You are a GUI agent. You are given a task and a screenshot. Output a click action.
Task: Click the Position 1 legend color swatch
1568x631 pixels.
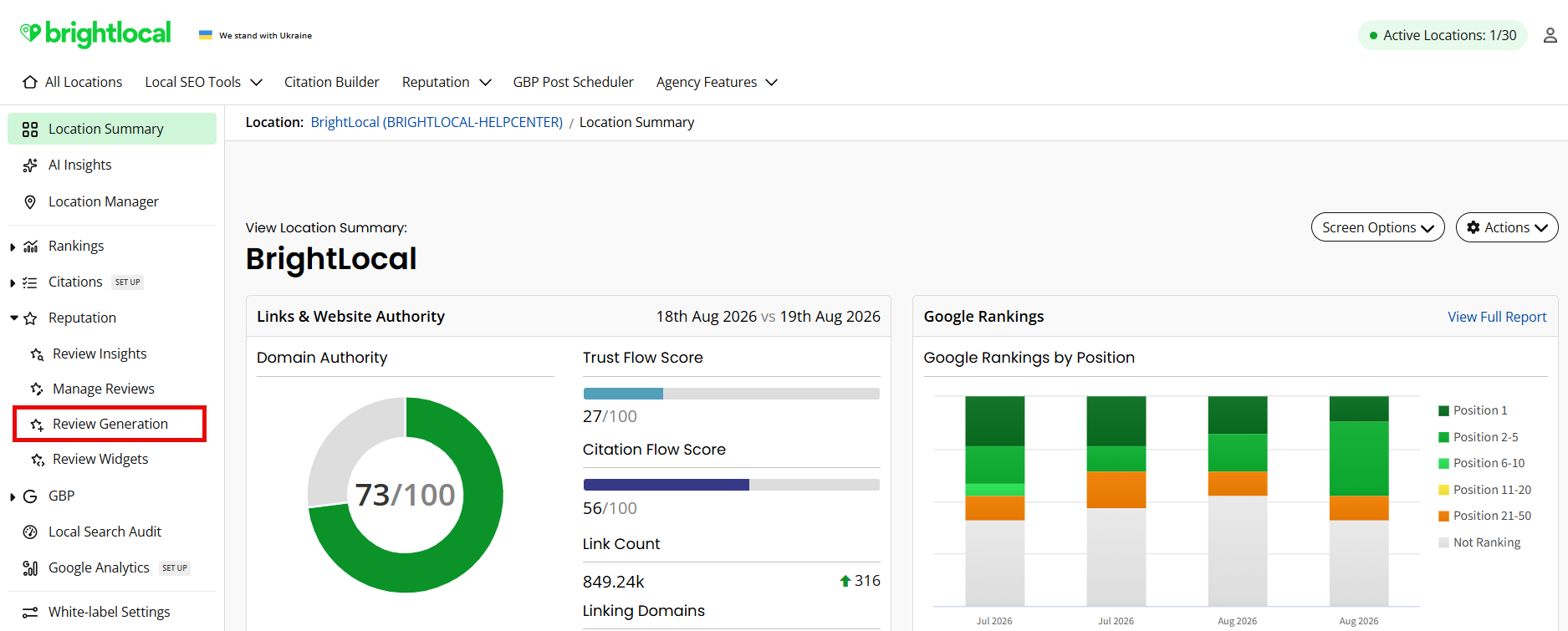coord(1443,410)
